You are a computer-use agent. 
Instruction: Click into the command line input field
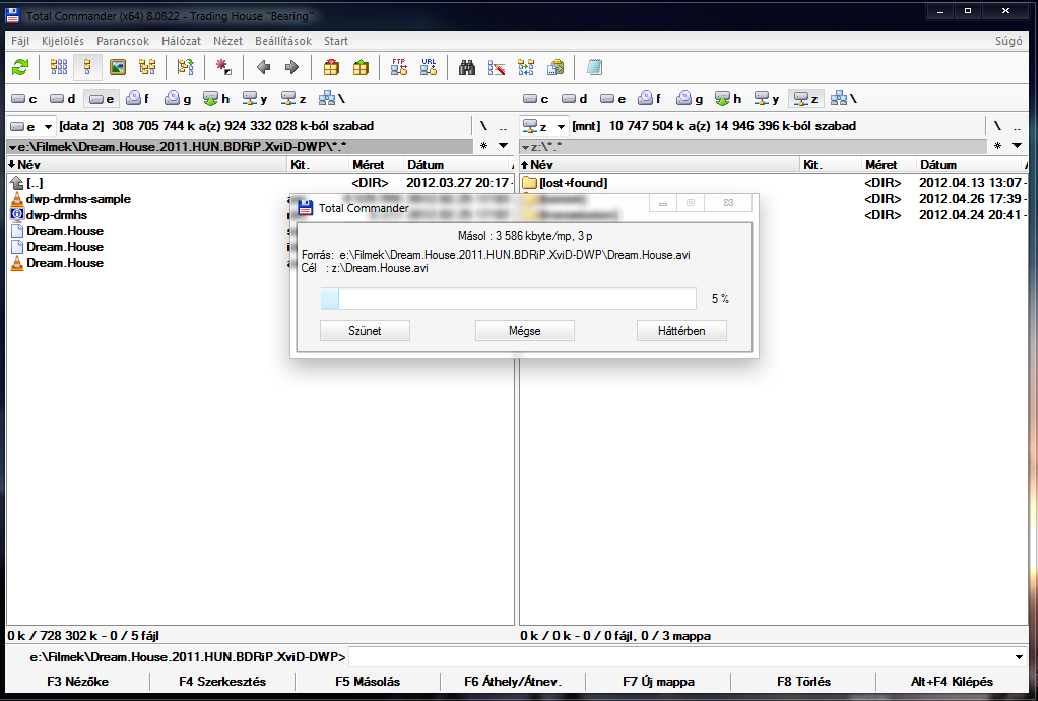click(x=680, y=657)
